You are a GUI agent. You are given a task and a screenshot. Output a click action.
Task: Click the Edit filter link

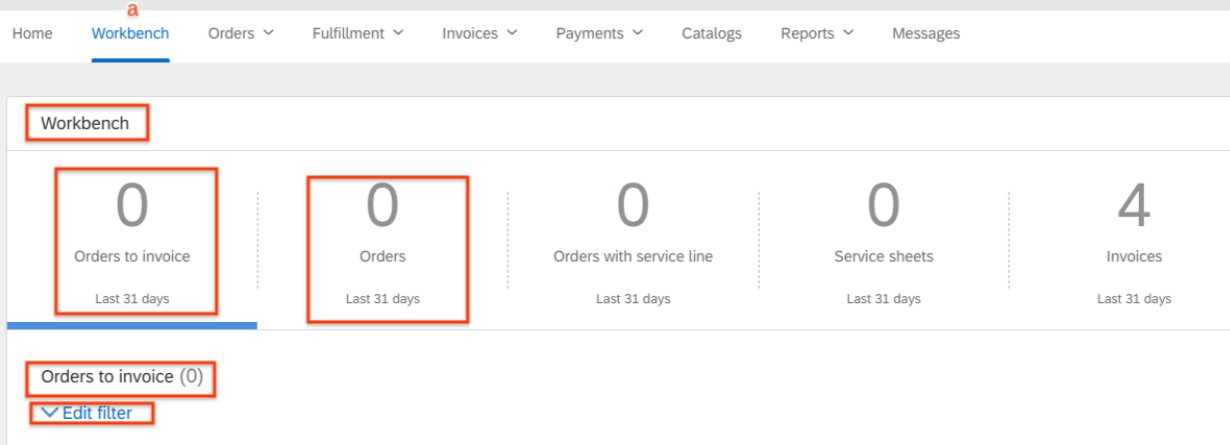pyautogui.click(x=97, y=413)
